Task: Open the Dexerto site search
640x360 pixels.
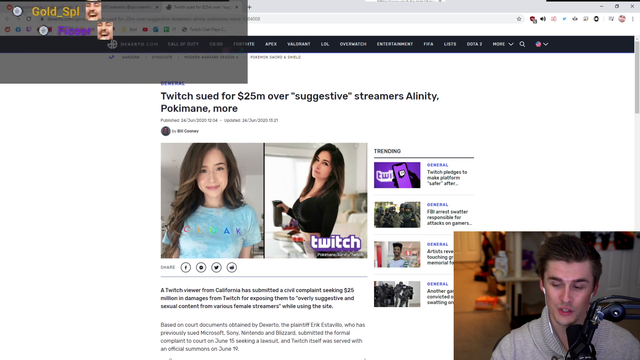Action: coord(522,44)
